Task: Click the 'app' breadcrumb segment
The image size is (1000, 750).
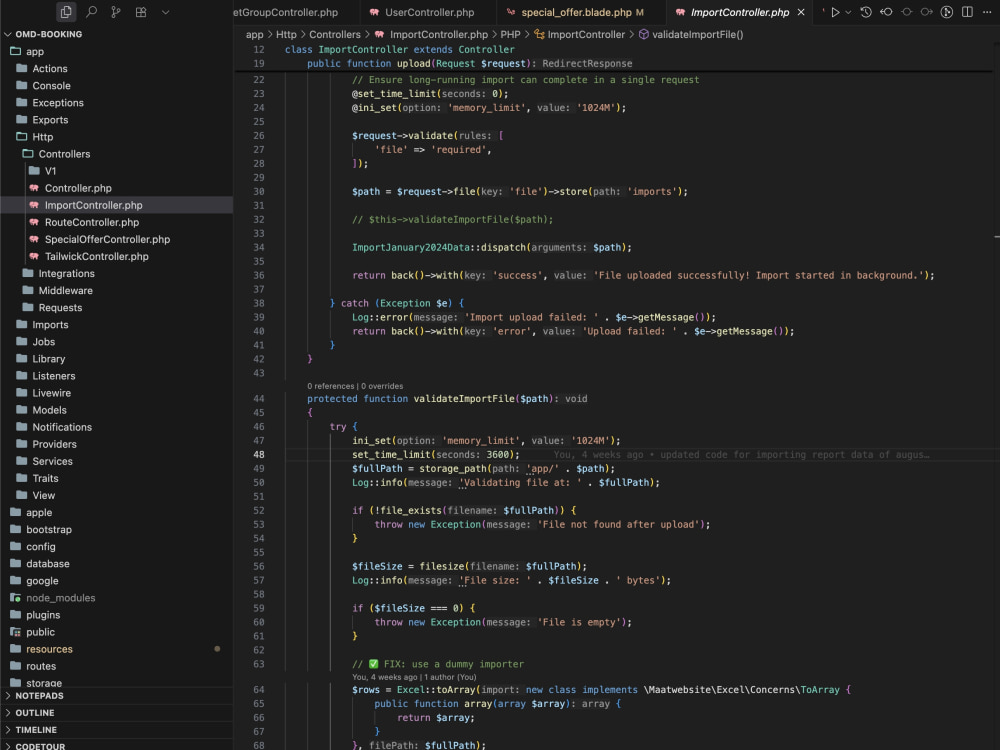Action: [x=254, y=34]
